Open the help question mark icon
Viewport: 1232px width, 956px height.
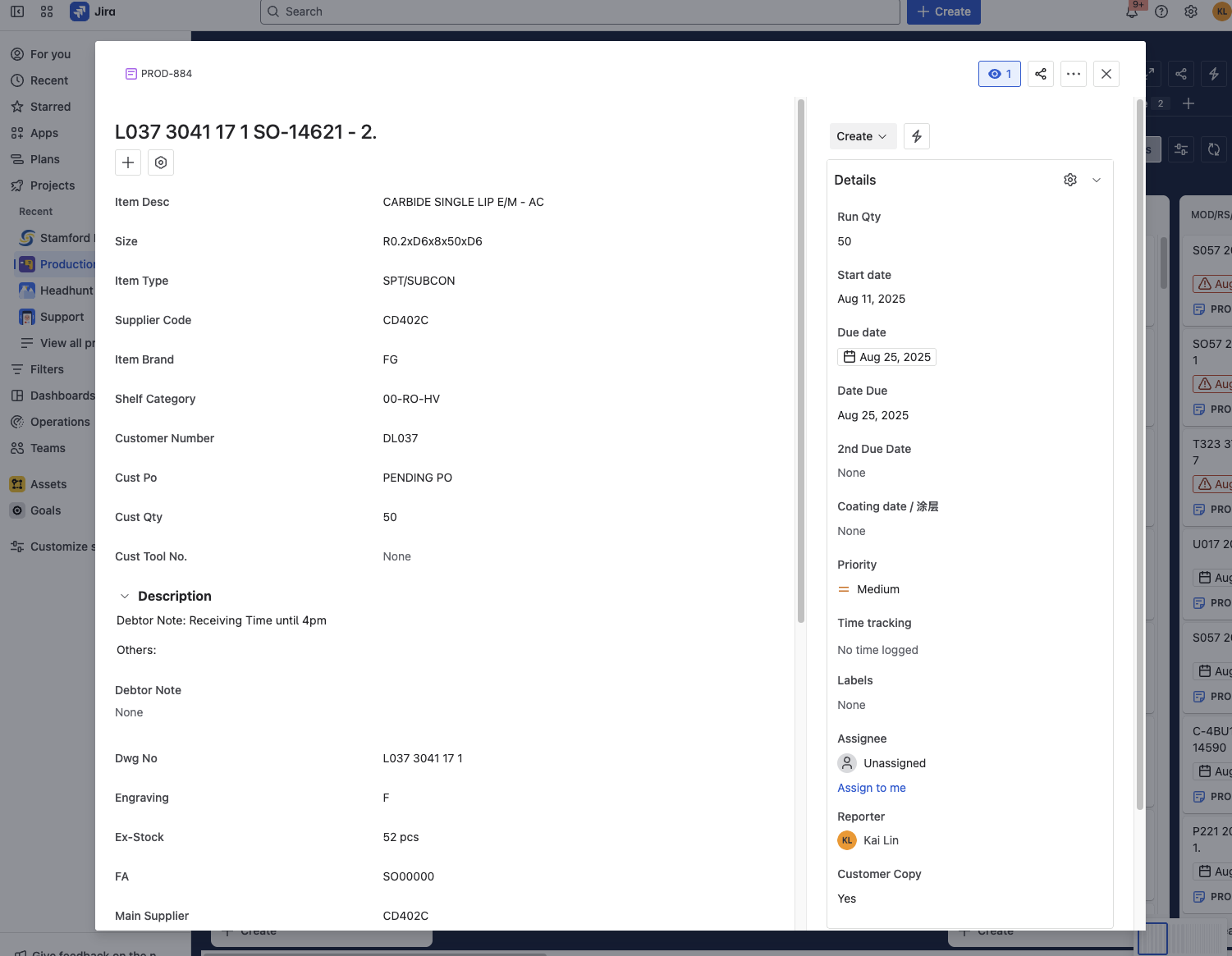[x=1161, y=11]
